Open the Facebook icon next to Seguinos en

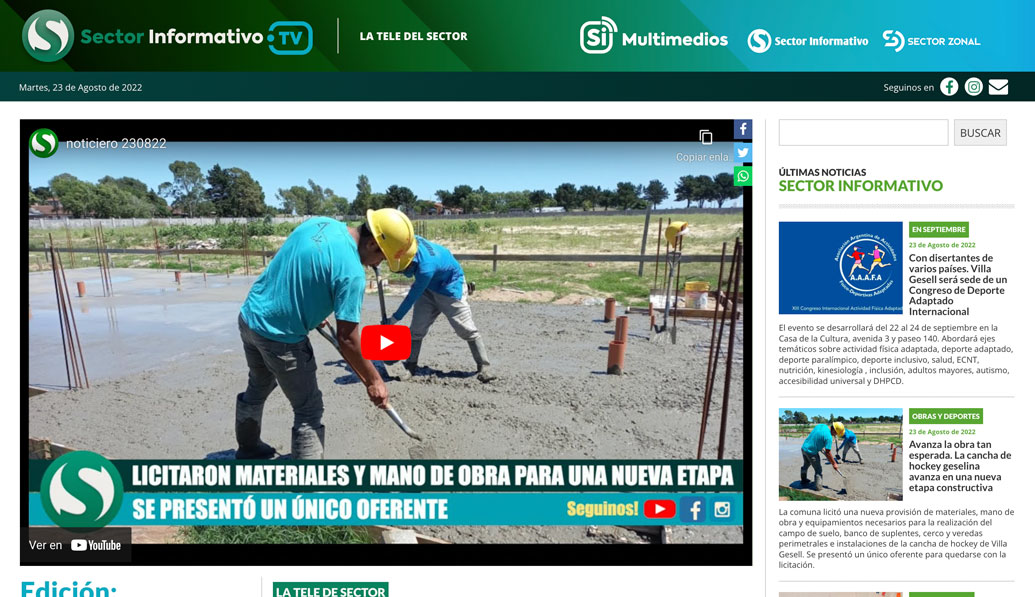tap(948, 87)
